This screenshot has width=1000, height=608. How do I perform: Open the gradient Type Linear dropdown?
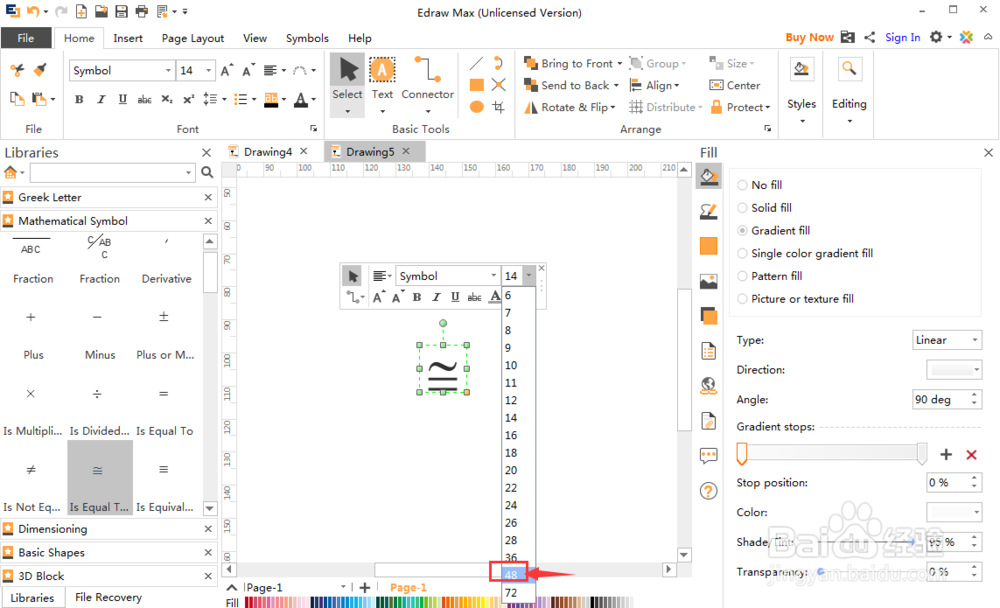click(x=947, y=340)
